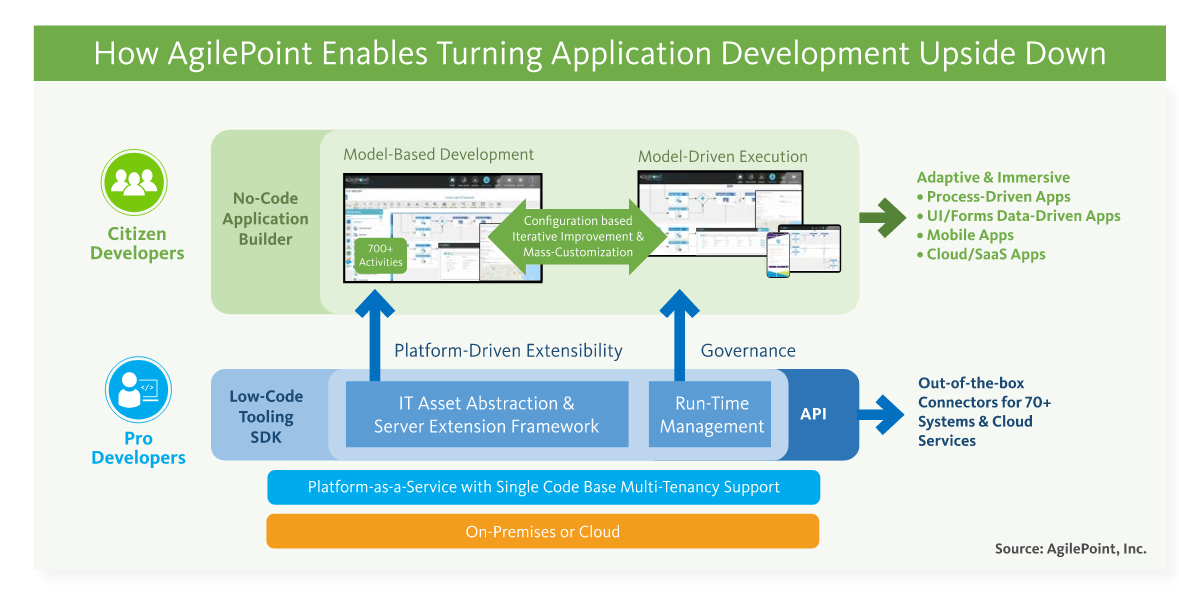Click the Adaptive & Immersive heading
The image size is (1179, 604).
993,178
